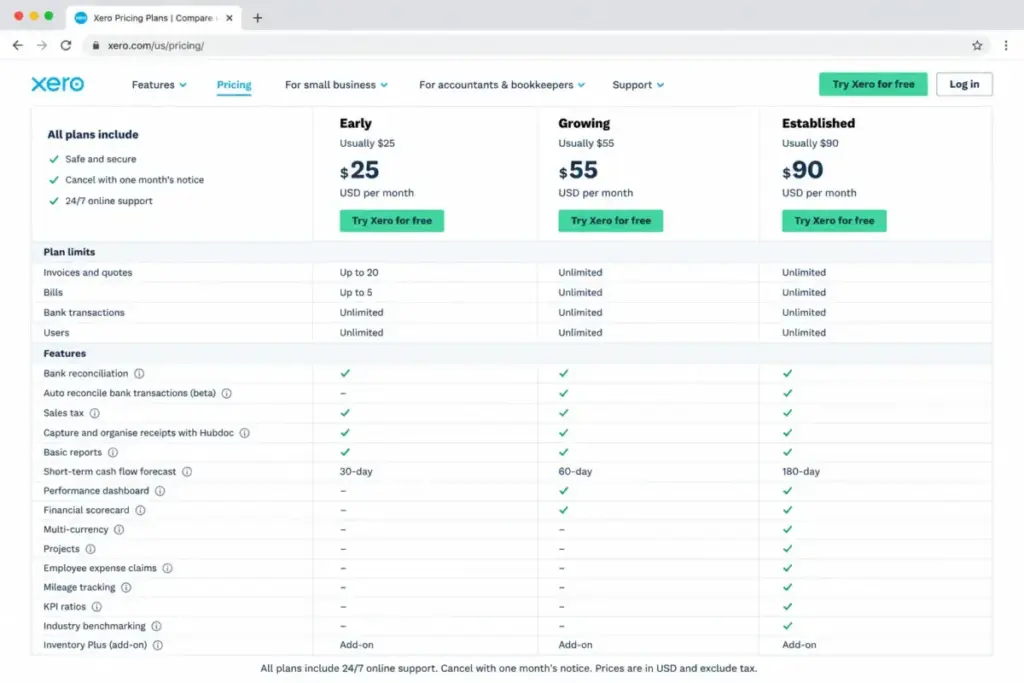Expand the Support dropdown
1024x683 pixels.
tap(638, 85)
